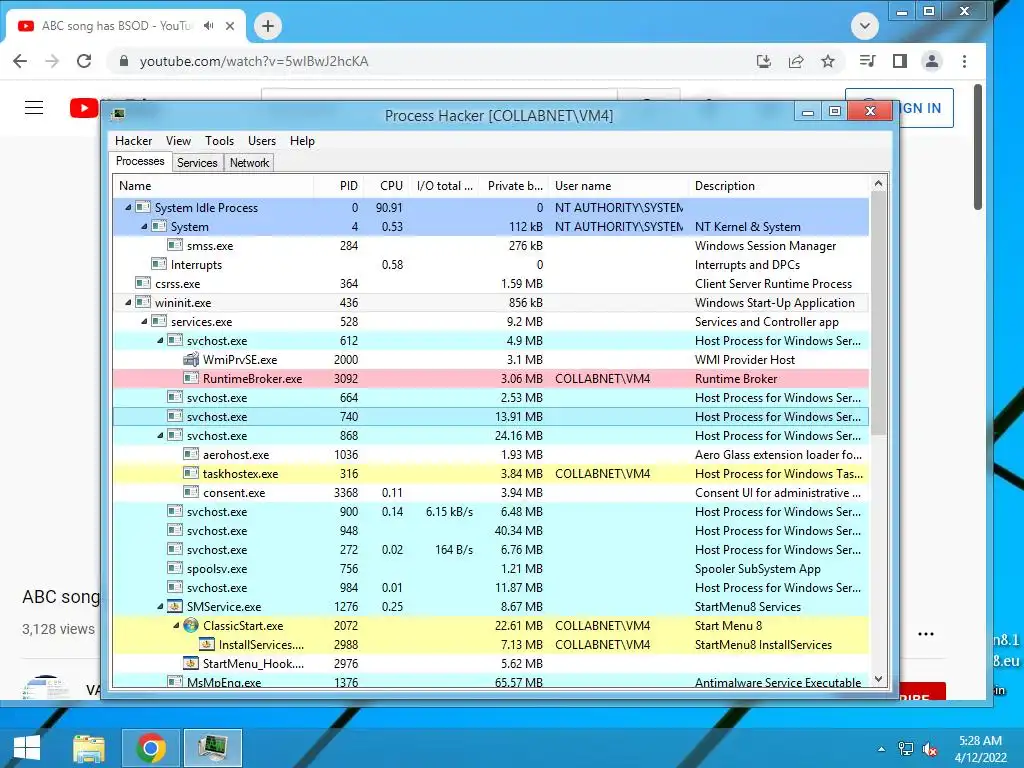Reload the Chrome page
Viewport: 1024px width, 768px height.
[84, 61]
